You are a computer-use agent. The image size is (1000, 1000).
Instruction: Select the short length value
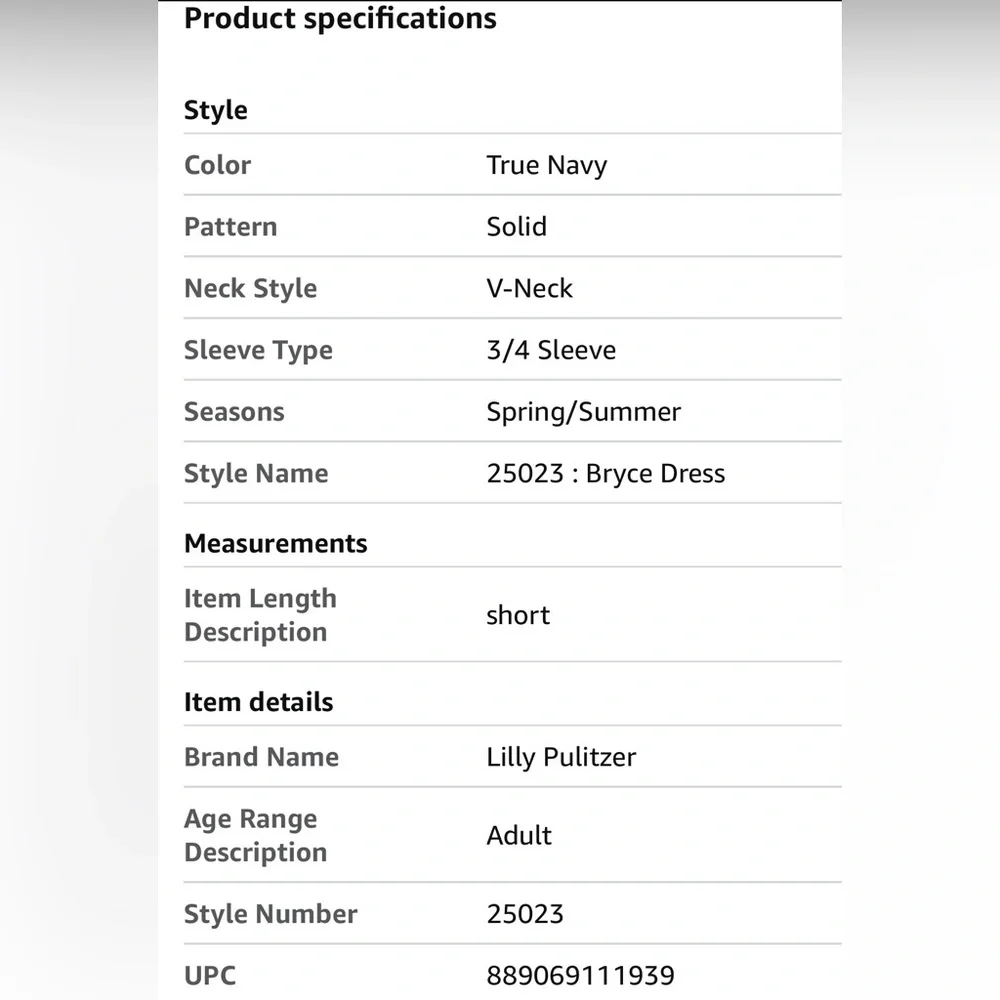pyautogui.click(x=518, y=615)
